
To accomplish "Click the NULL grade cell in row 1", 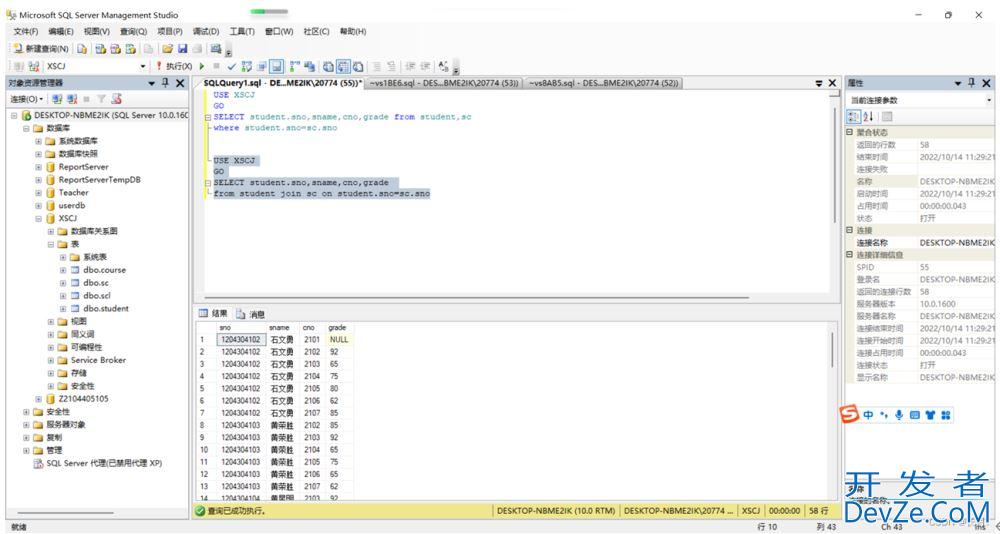I will pyautogui.click(x=339, y=339).
